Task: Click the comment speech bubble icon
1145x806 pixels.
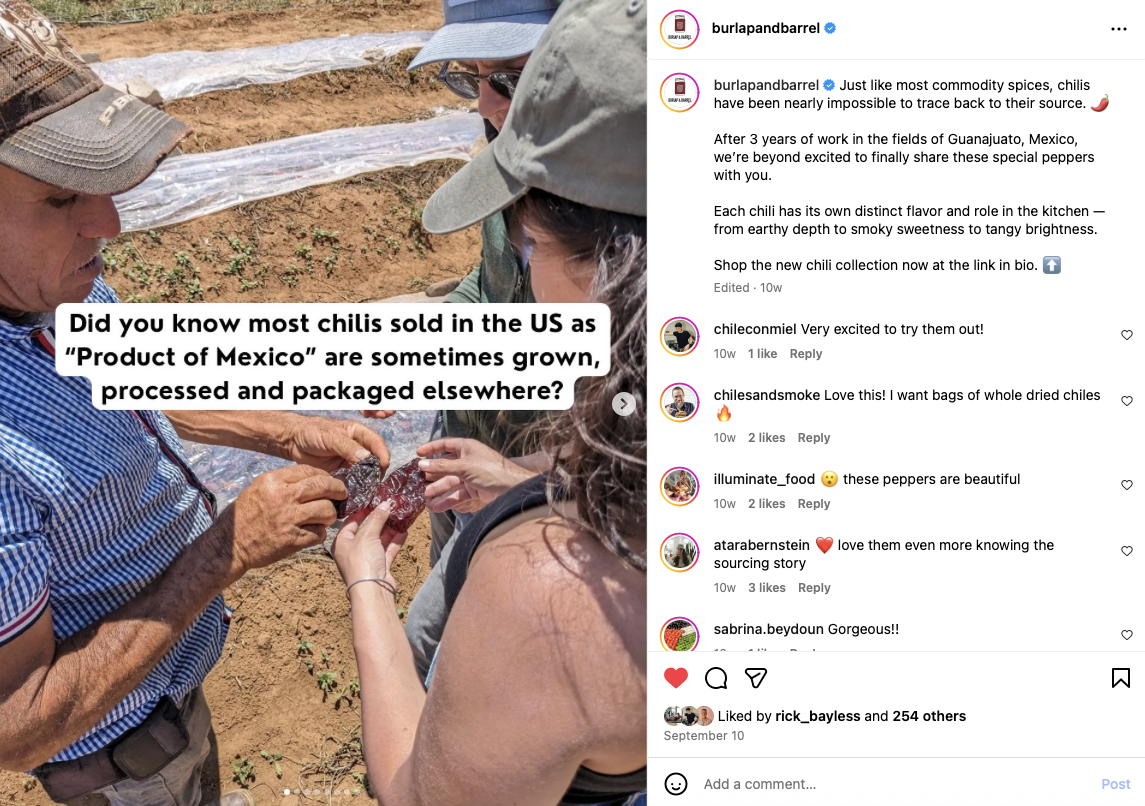Action: coord(716,678)
